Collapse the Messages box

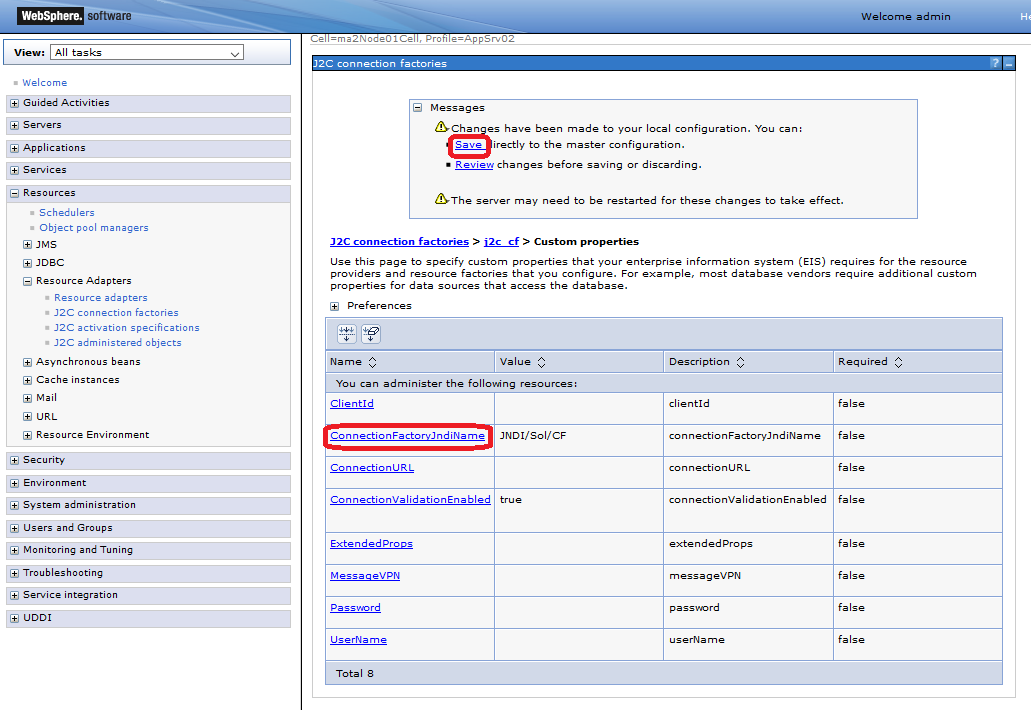418,108
